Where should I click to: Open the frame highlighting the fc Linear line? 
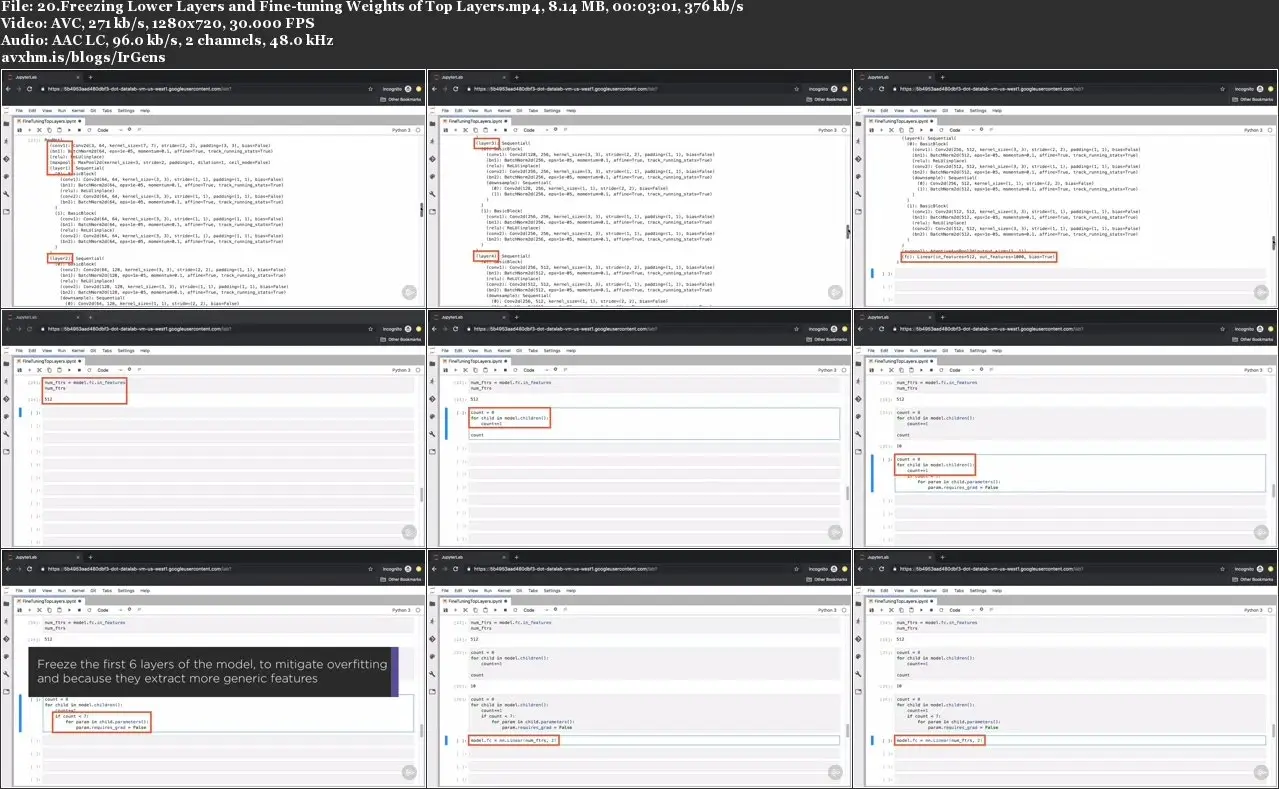point(1065,188)
